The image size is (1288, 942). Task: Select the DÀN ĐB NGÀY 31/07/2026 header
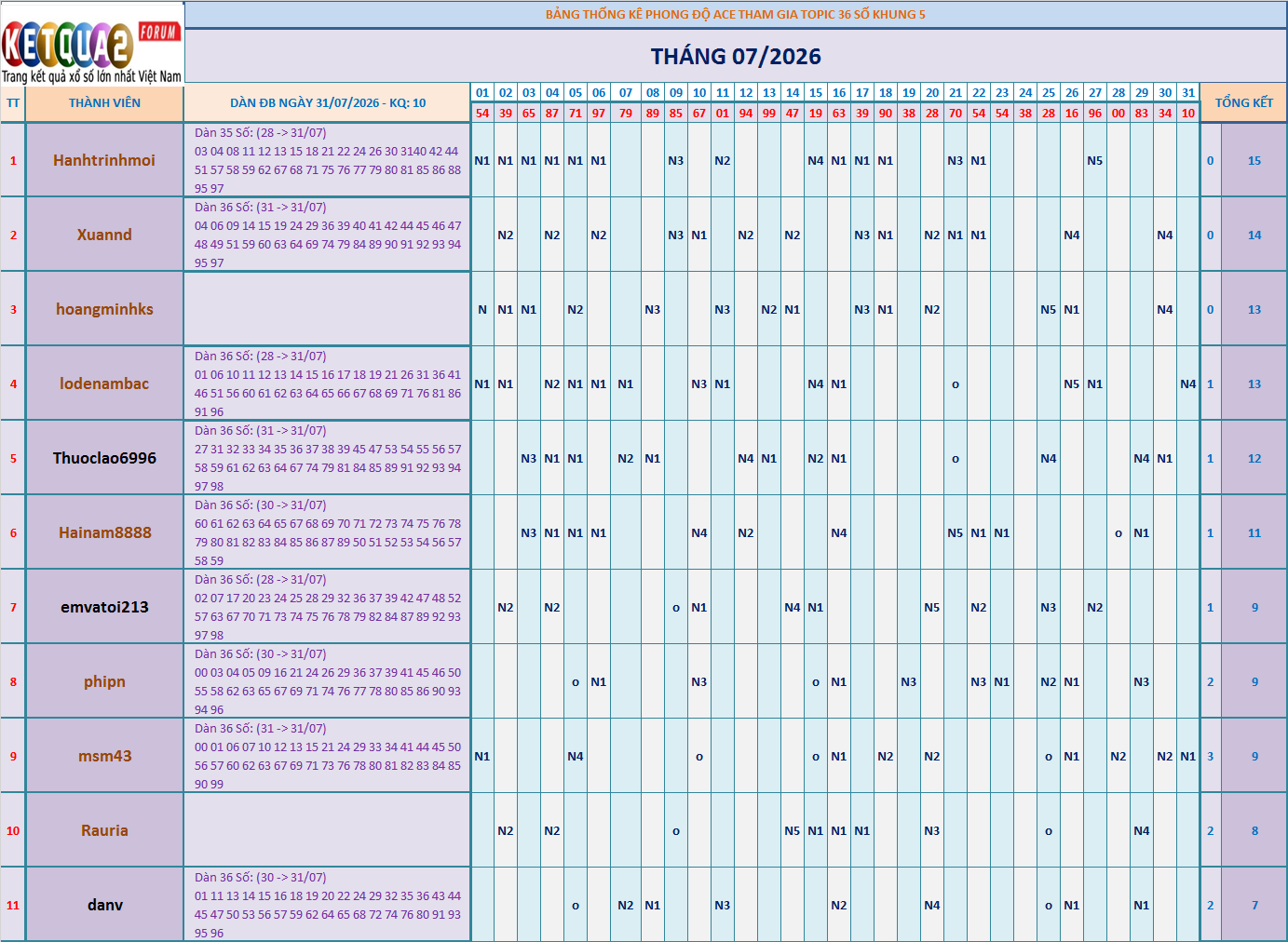click(x=328, y=102)
